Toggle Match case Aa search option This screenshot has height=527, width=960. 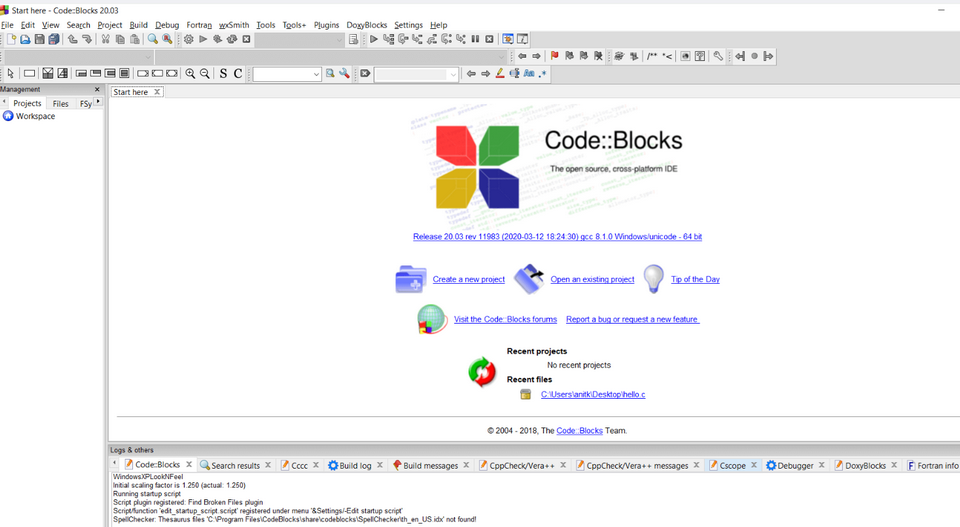coord(529,73)
